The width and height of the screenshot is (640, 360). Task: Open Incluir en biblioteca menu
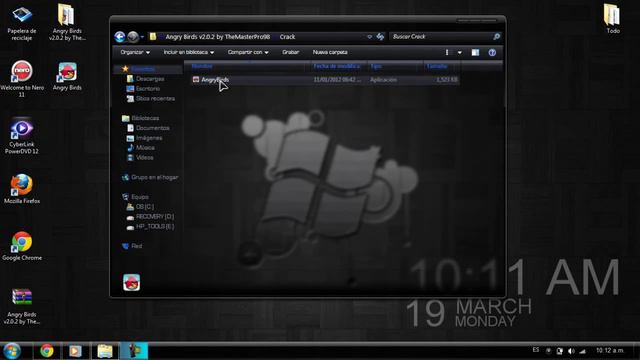pos(189,52)
